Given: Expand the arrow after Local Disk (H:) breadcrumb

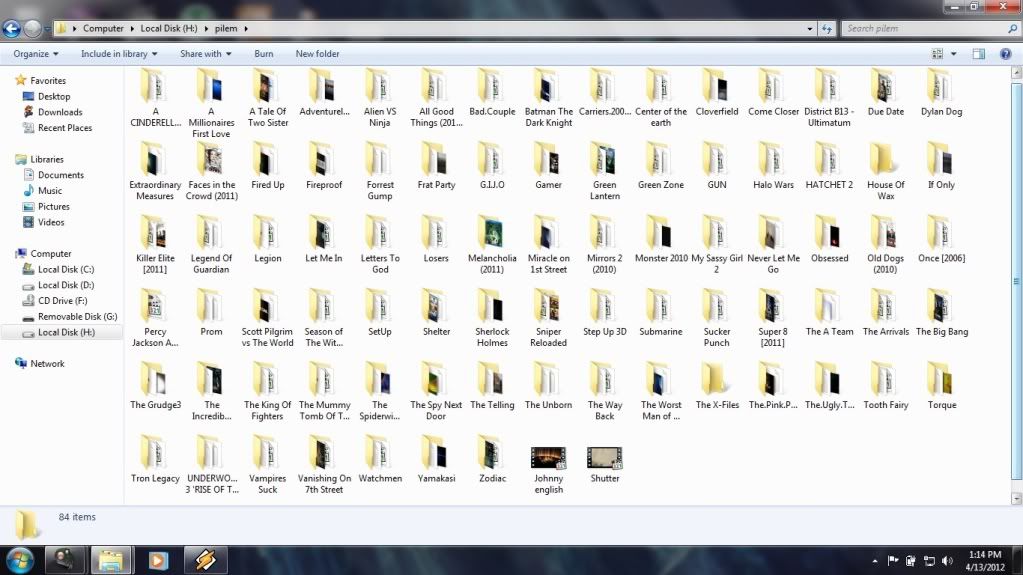Looking at the screenshot, I should [x=206, y=29].
